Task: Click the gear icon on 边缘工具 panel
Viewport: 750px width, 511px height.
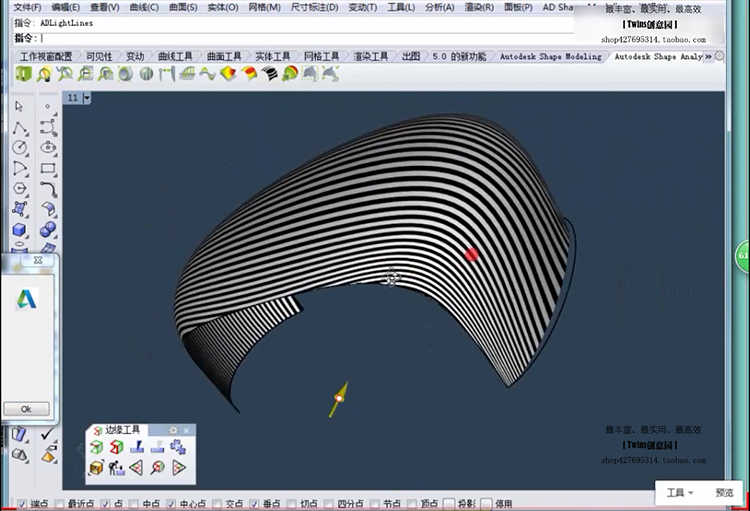Action: coord(173,430)
